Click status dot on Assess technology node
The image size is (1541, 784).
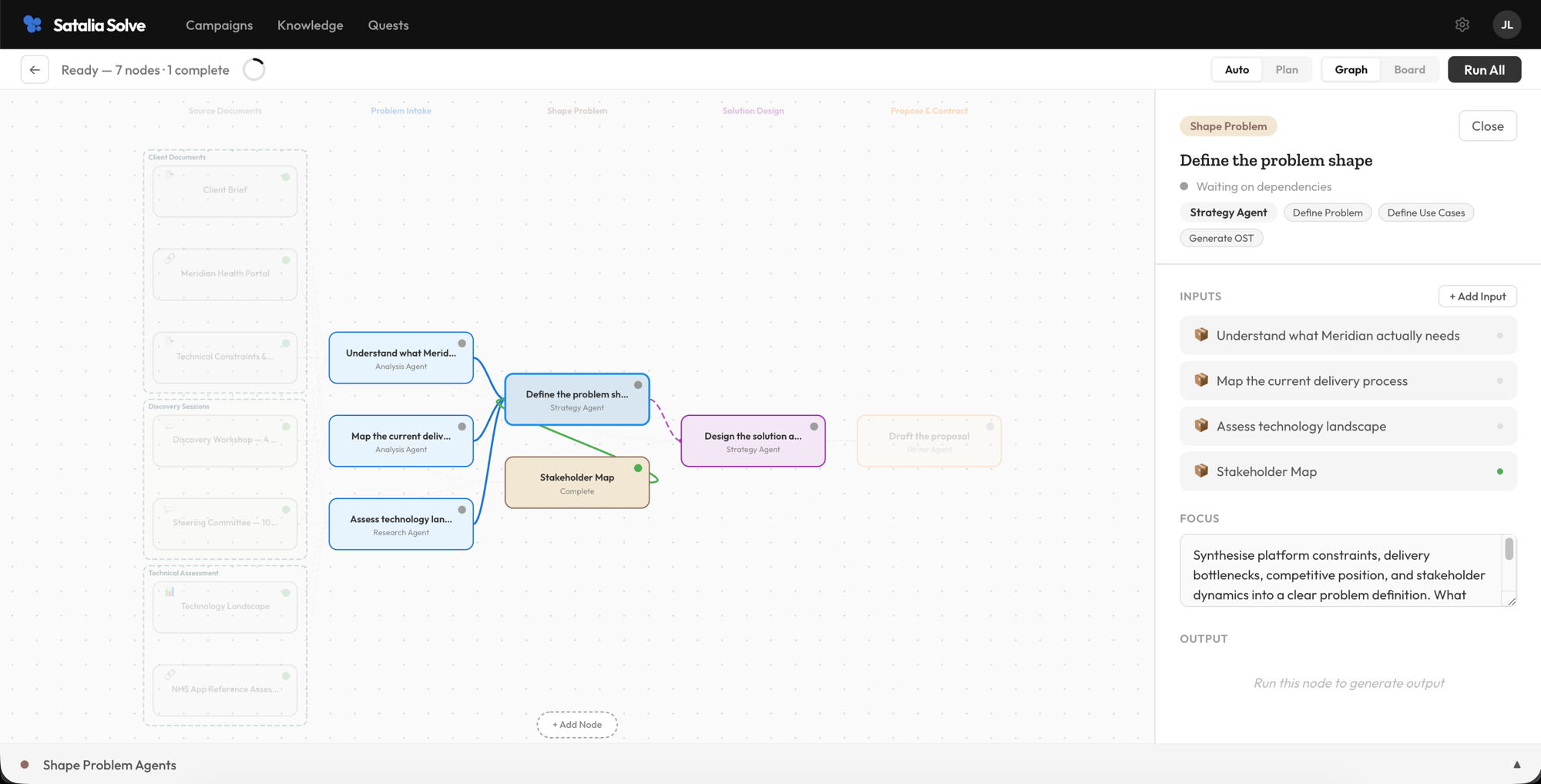pos(462,510)
